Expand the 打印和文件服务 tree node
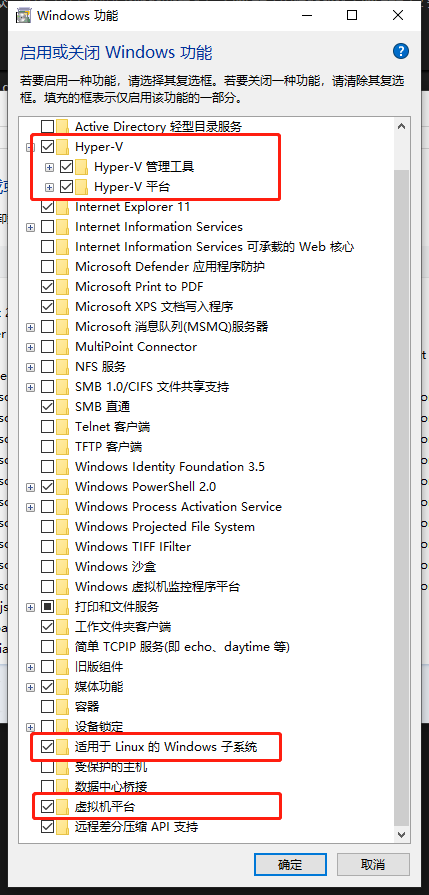This screenshot has width=429, height=895. coord(30,607)
